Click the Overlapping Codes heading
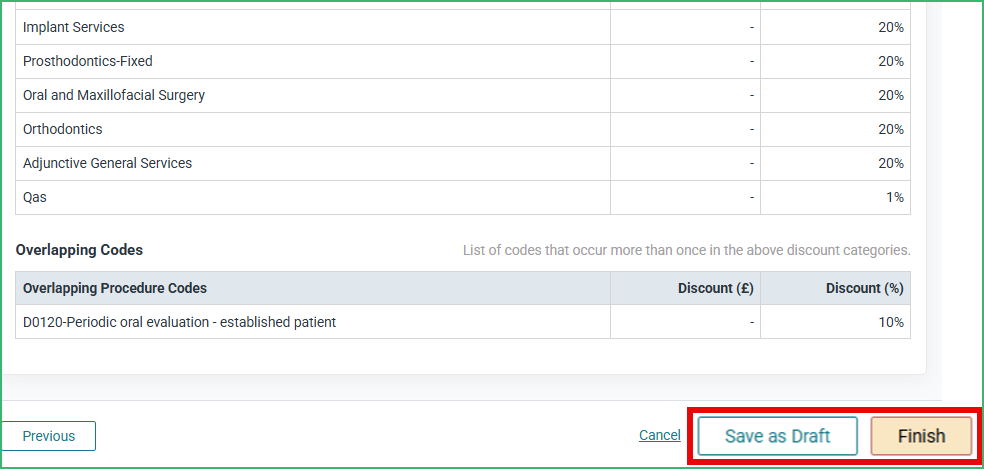The height and width of the screenshot is (469, 984). [x=79, y=250]
